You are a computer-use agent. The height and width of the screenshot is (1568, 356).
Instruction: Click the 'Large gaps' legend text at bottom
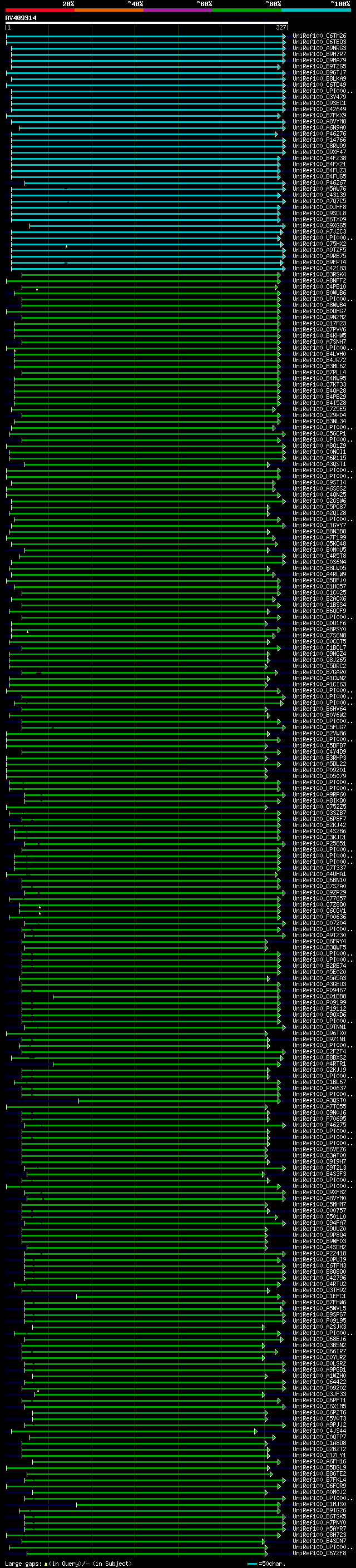(x=24, y=1564)
